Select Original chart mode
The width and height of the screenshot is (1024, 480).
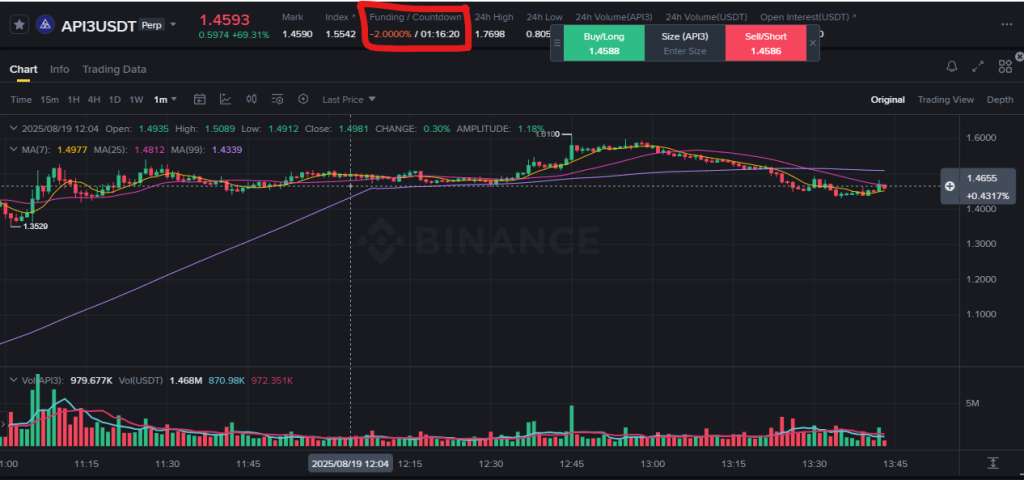click(x=888, y=100)
